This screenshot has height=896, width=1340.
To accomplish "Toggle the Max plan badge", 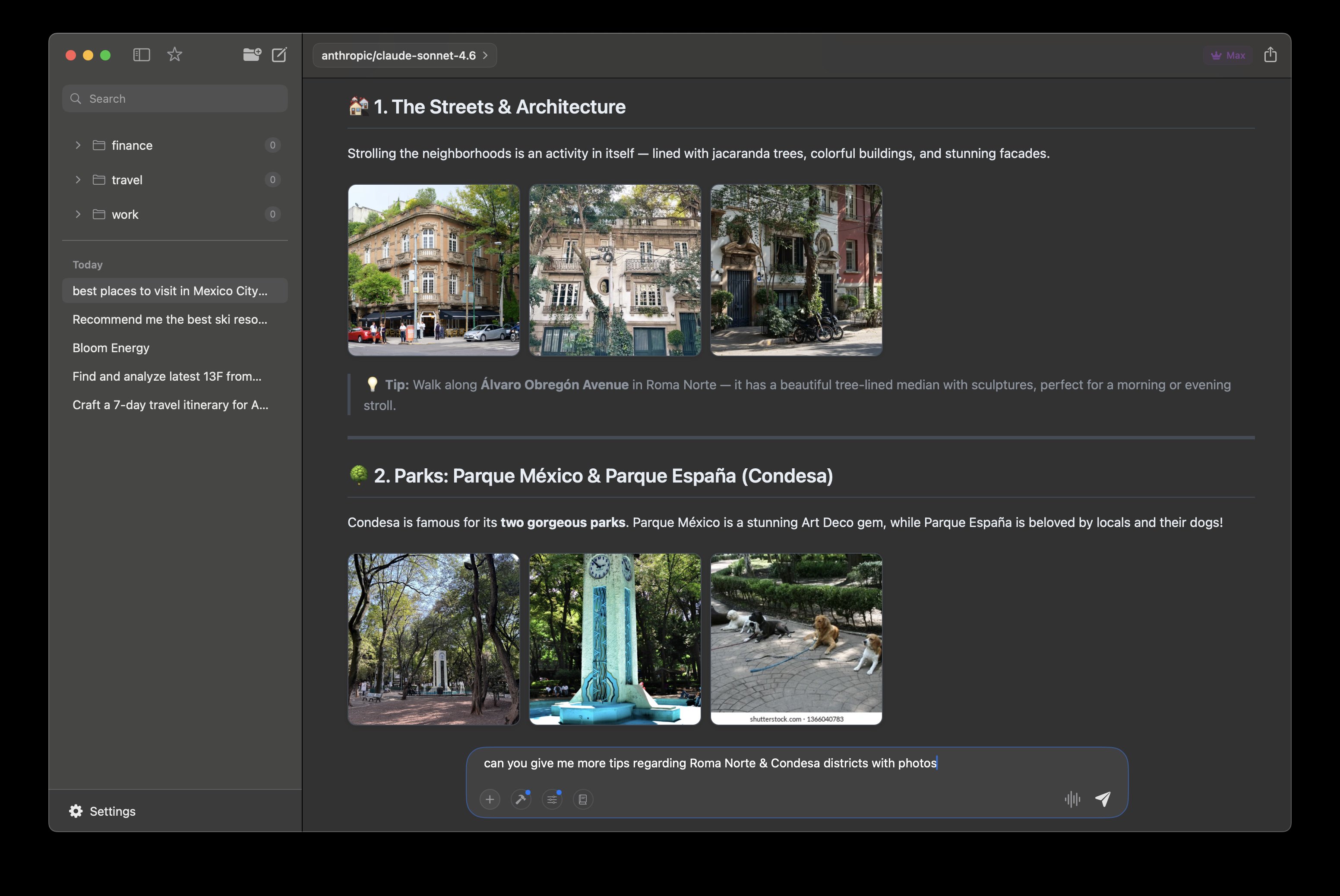I will (1227, 55).
